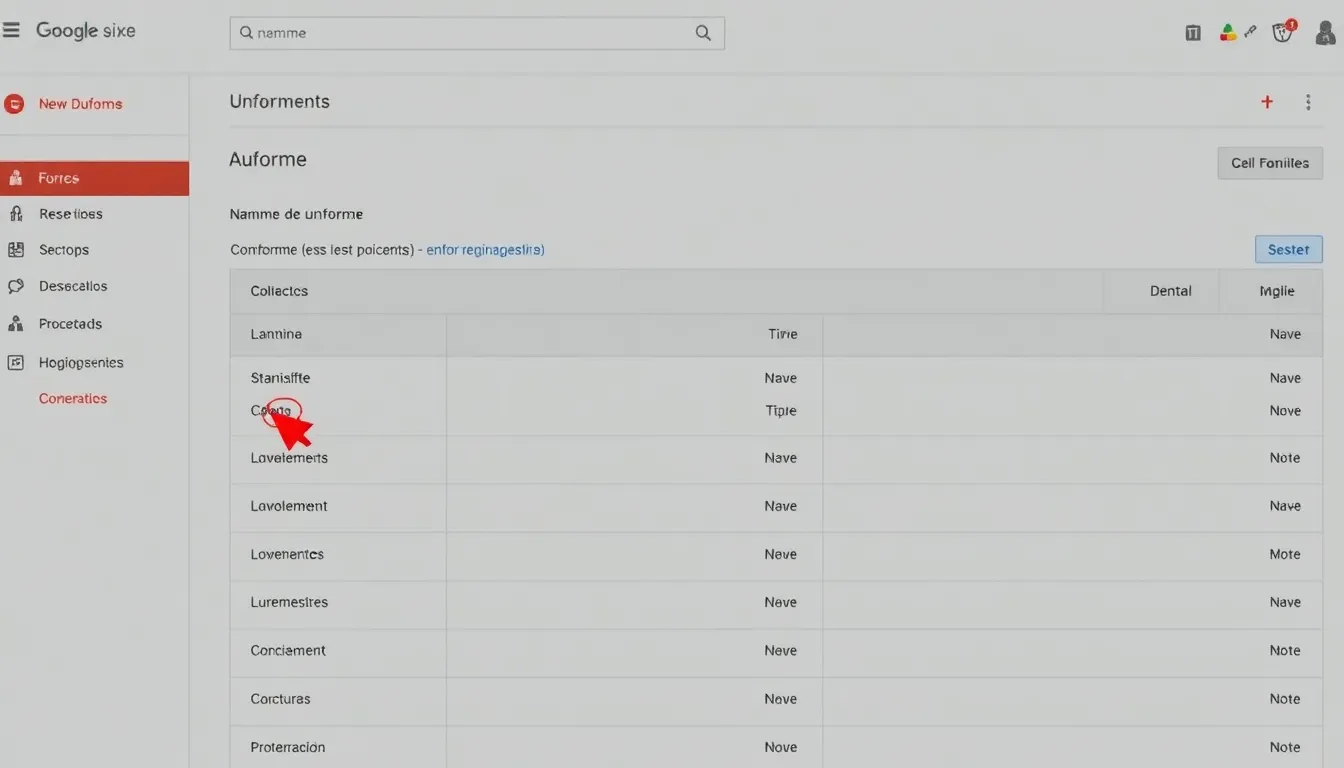The width and height of the screenshot is (1344, 768).
Task: Click the Nave cell in Lovelements row
Action: point(780,458)
